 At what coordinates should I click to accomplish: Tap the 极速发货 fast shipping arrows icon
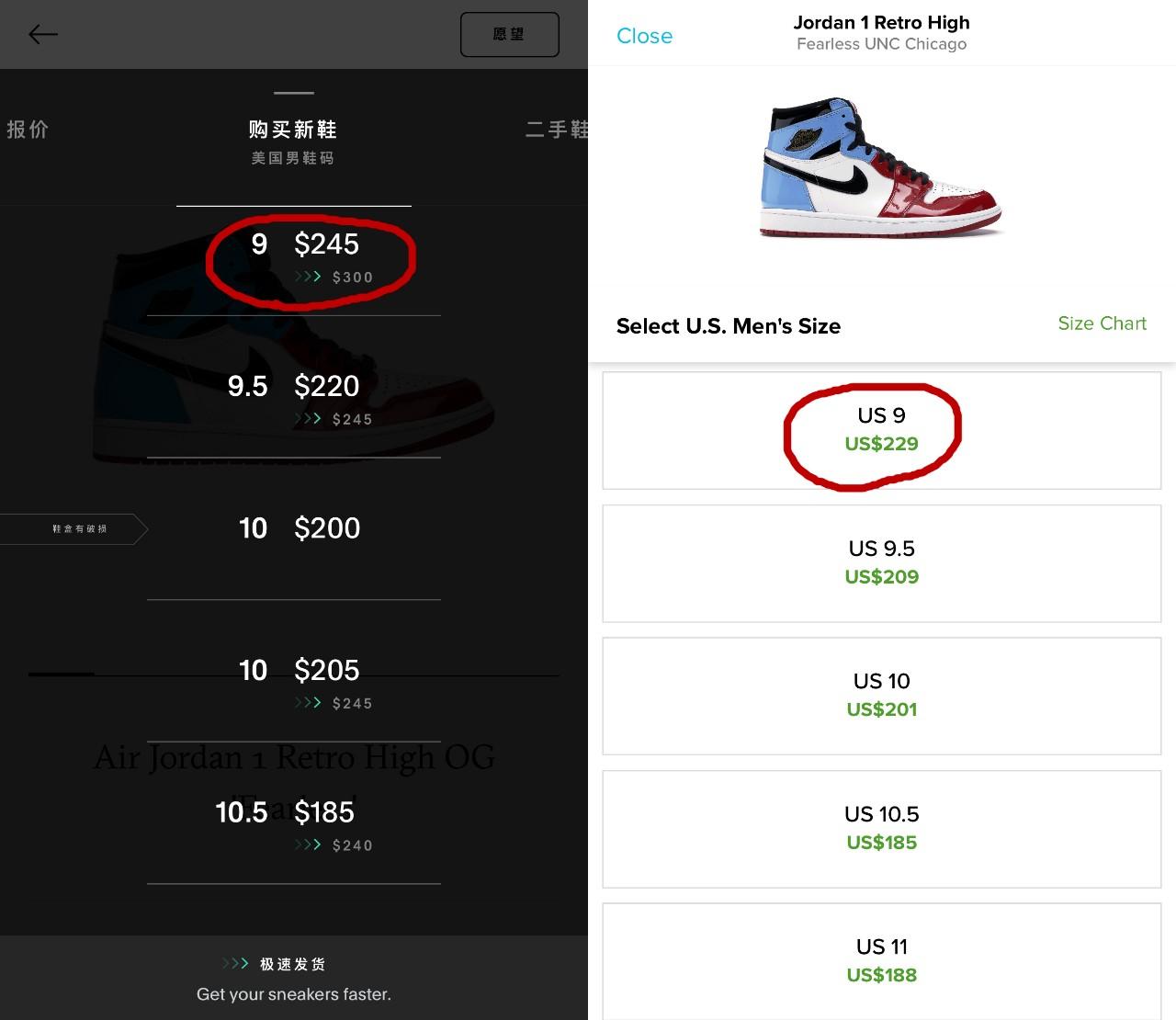(235, 964)
